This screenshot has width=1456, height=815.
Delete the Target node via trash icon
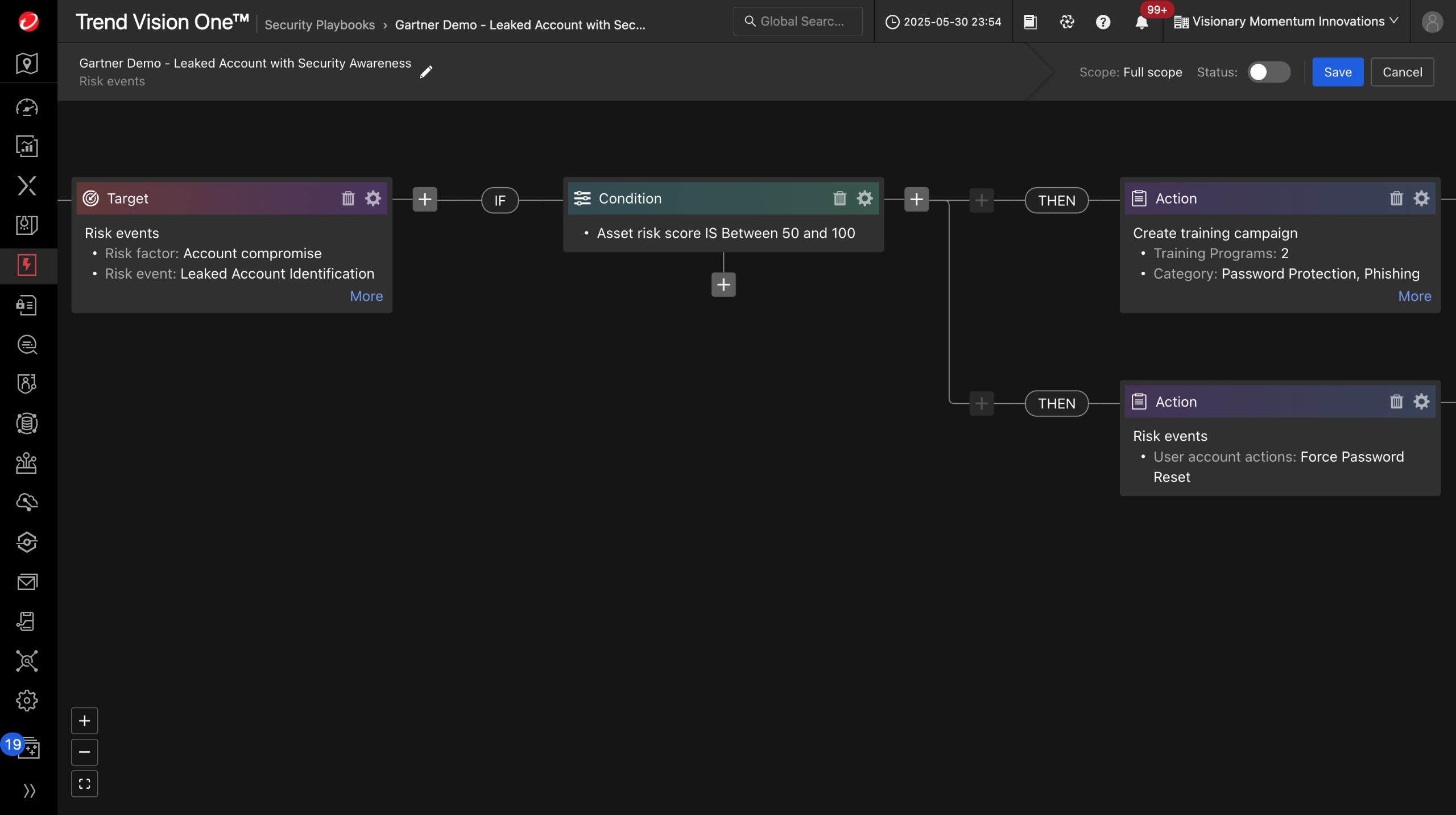(x=348, y=198)
